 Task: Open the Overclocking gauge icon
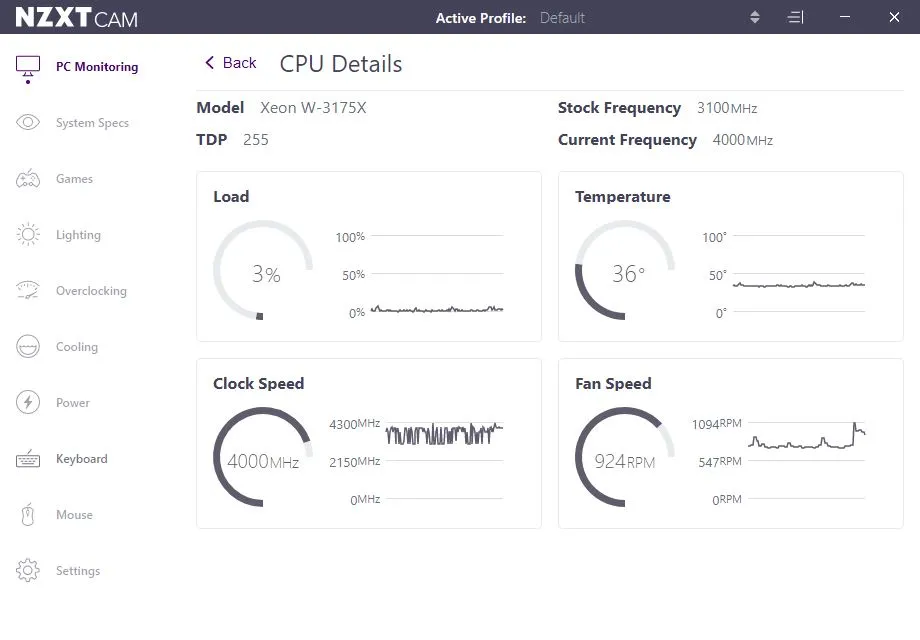(x=28, y=290)
